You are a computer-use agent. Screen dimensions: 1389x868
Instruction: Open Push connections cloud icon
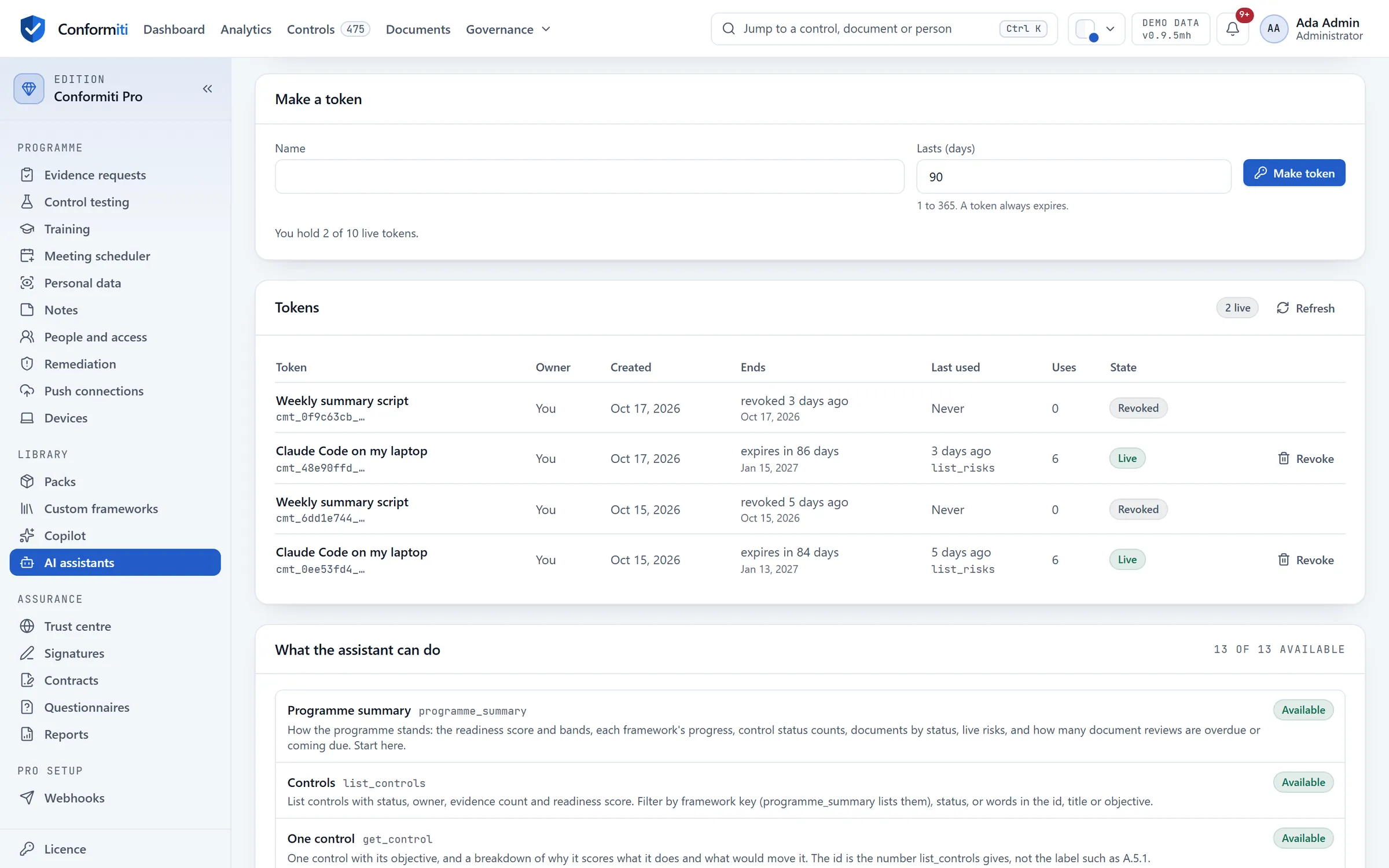(x=27, y=391)
